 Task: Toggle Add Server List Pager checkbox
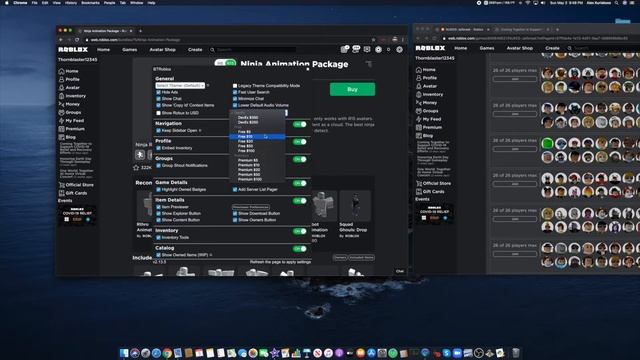(x=235, y=190)
